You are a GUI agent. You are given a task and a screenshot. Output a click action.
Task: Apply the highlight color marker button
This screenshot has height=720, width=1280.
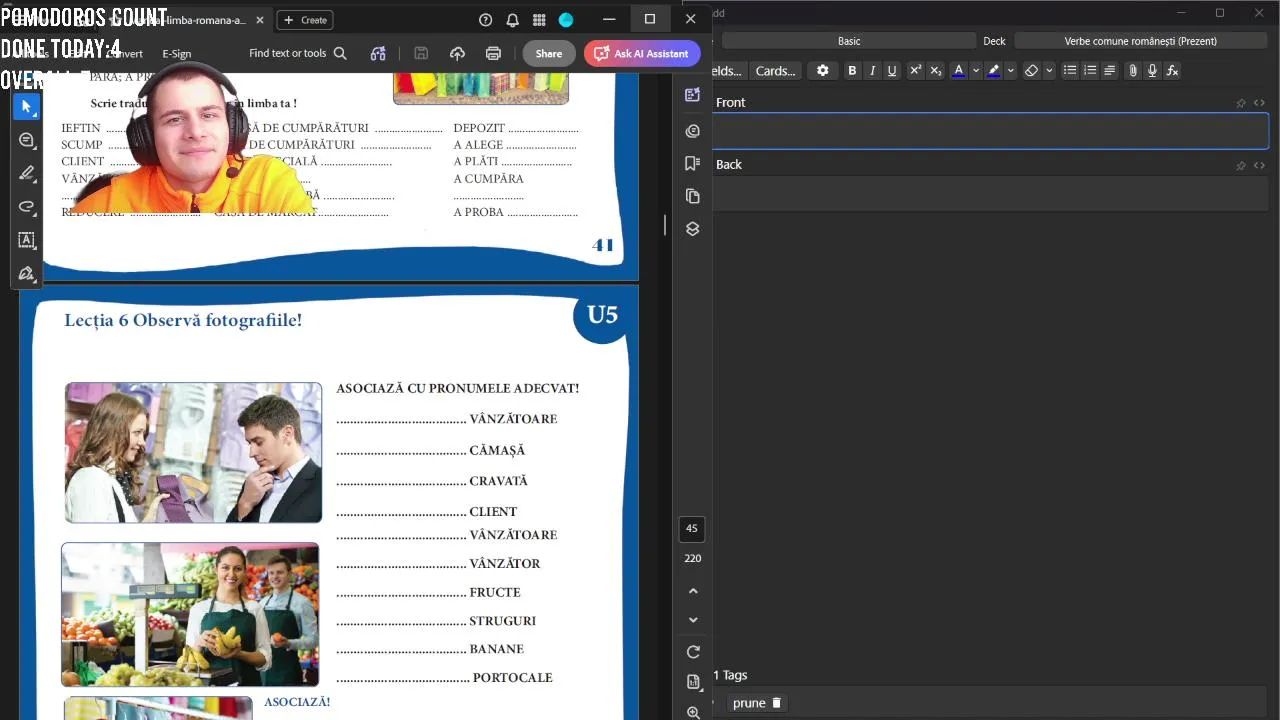coord(993,71)
